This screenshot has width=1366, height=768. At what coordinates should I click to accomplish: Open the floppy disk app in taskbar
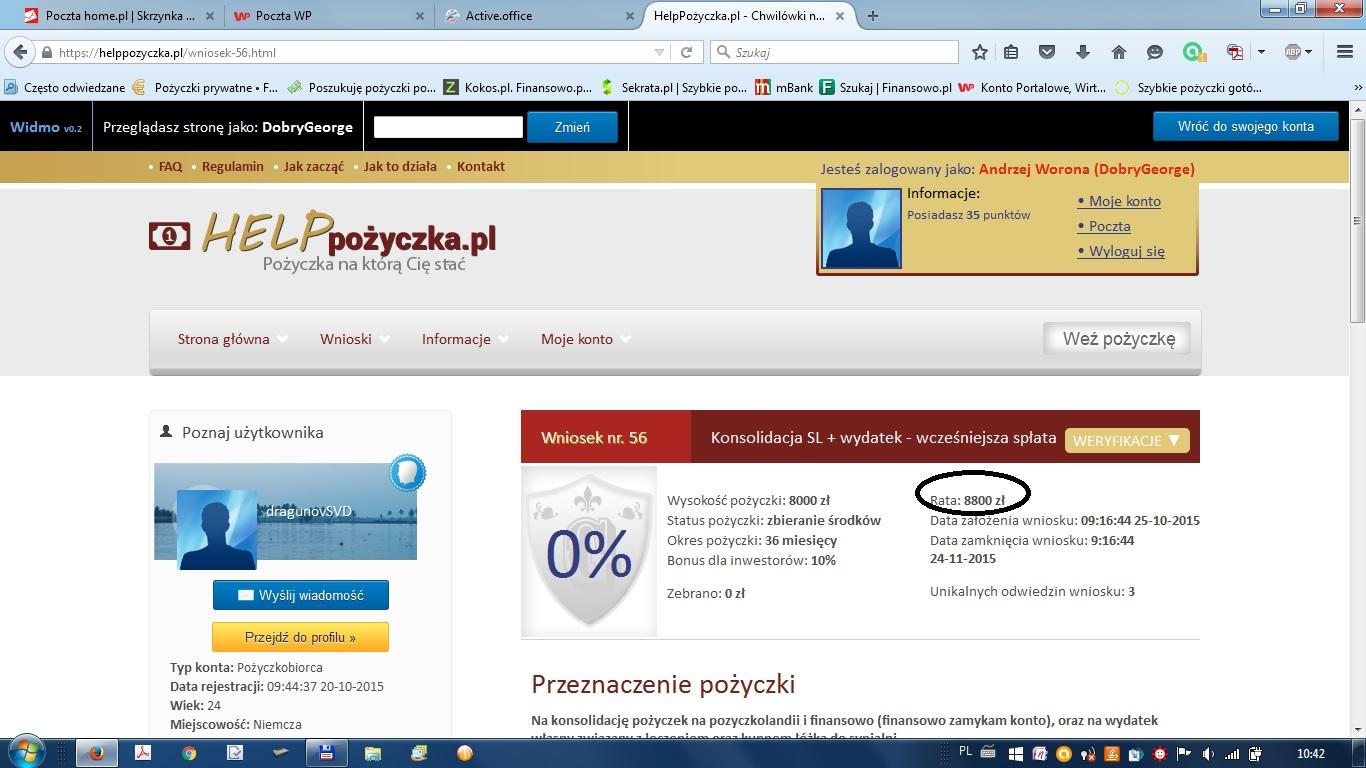click(x=326, y=753)
